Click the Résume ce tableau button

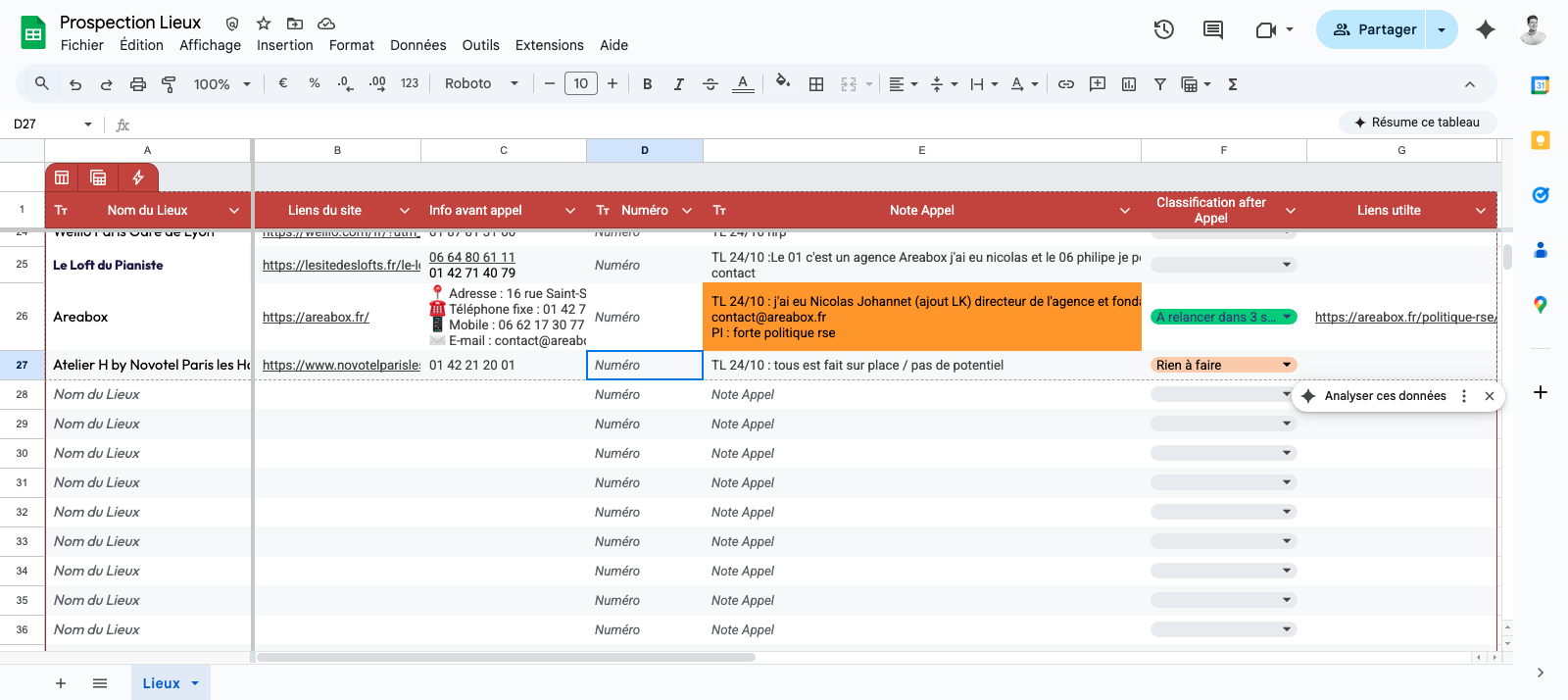[1417, 123]
